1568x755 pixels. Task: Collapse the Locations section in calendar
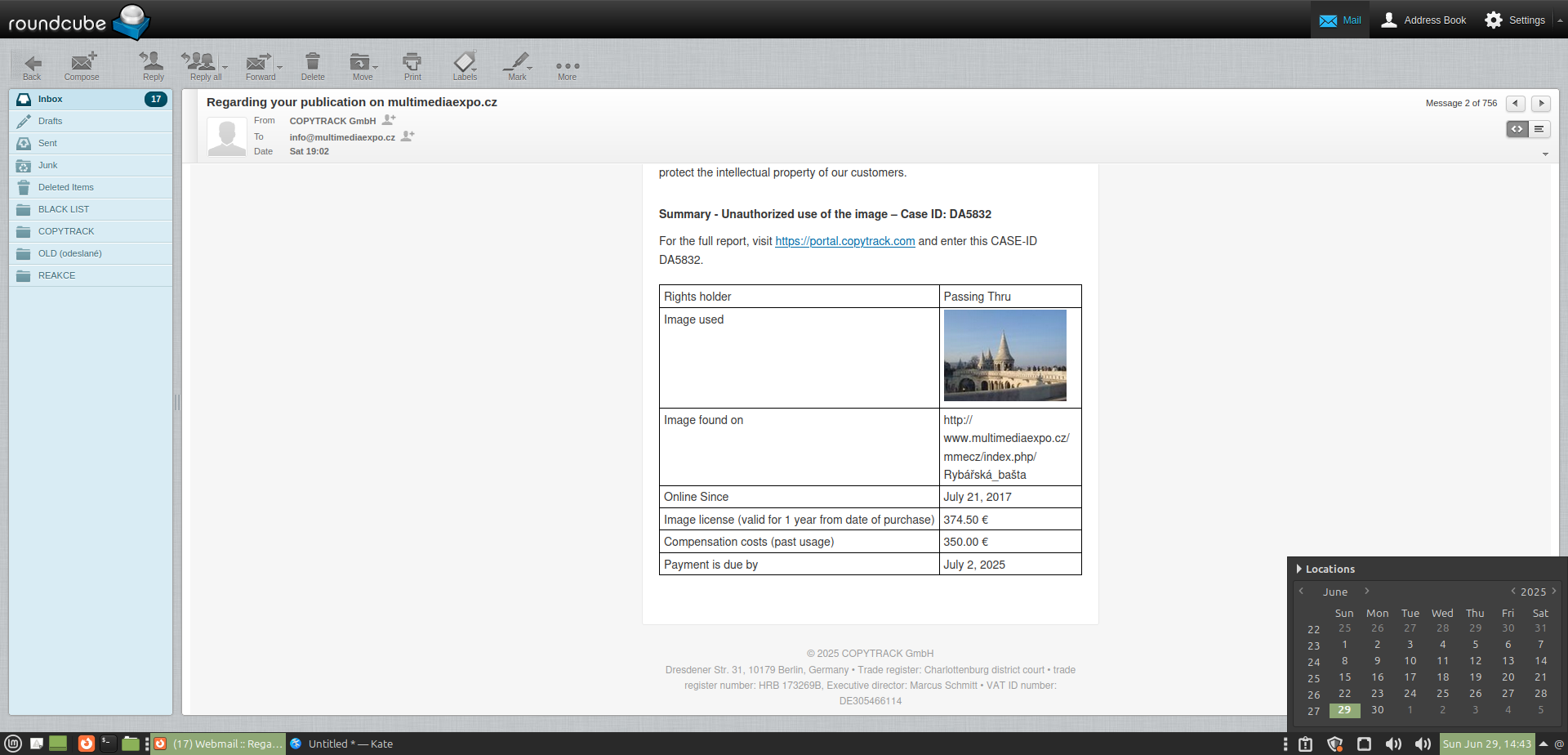(1299, 569)
